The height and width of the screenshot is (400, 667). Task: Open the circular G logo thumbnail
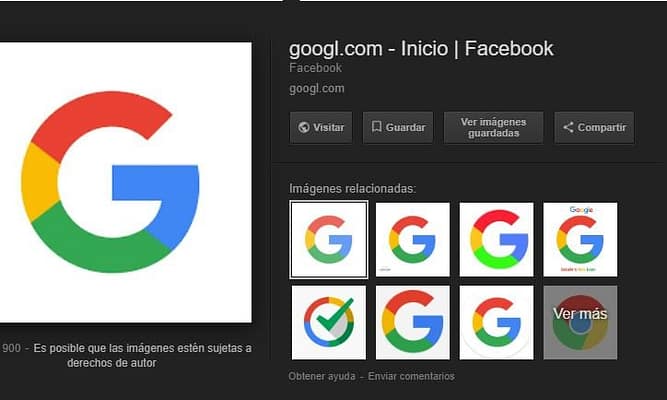tap(496, 322)
